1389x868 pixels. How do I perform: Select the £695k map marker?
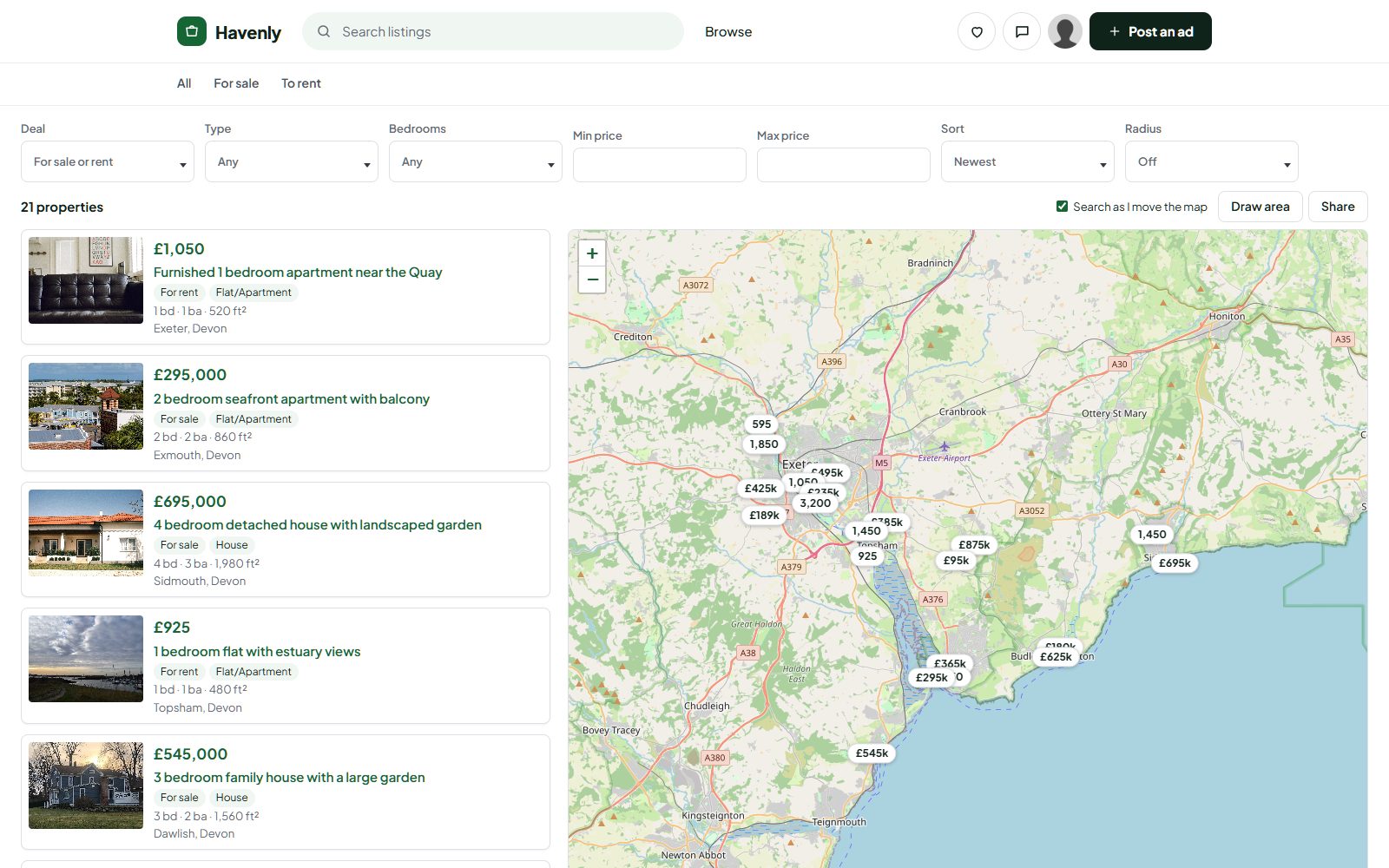pos(1175,562)
